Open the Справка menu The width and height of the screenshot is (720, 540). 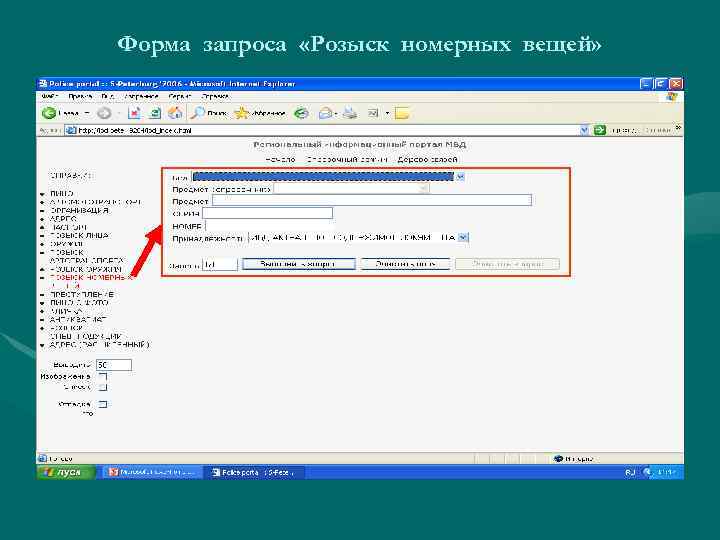(x=215, y=96)
